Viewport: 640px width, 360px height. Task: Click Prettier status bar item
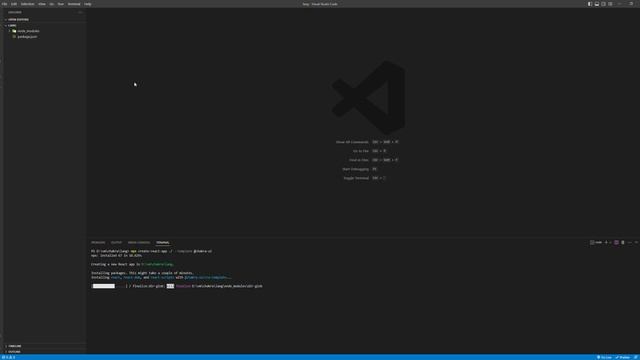[623, 357]
